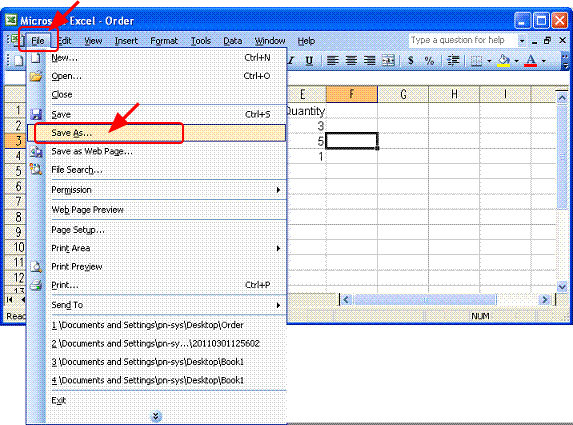Click the Borders toolbar icon
573x425 pixels.
pos(476,61)
